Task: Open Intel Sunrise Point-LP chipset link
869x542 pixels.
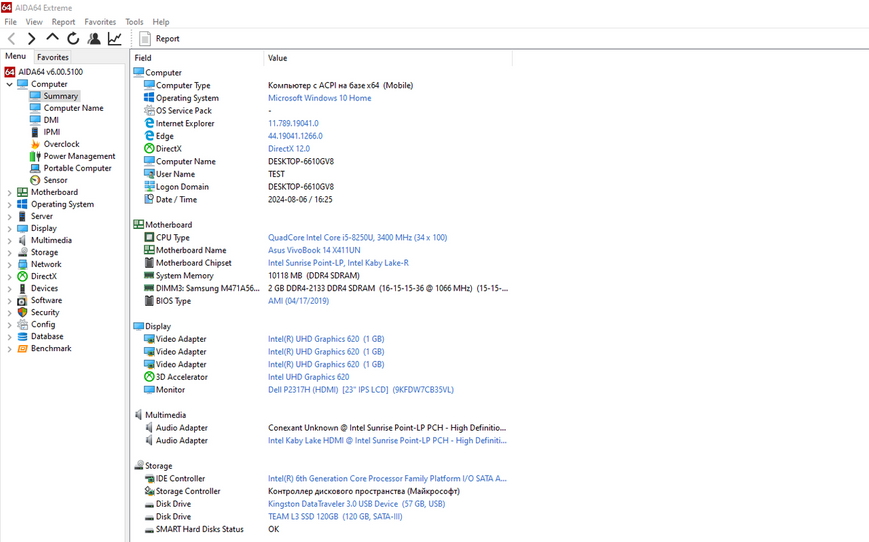Action: pyautogui.click(x=338, y=263)
